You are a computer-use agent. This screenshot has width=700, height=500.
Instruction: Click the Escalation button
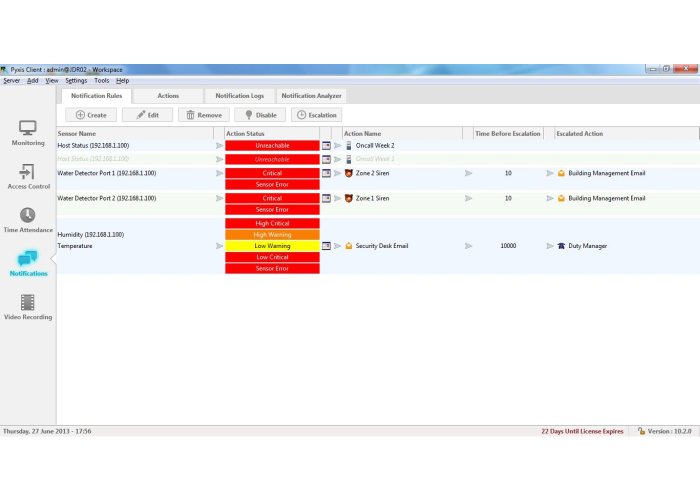317,115
